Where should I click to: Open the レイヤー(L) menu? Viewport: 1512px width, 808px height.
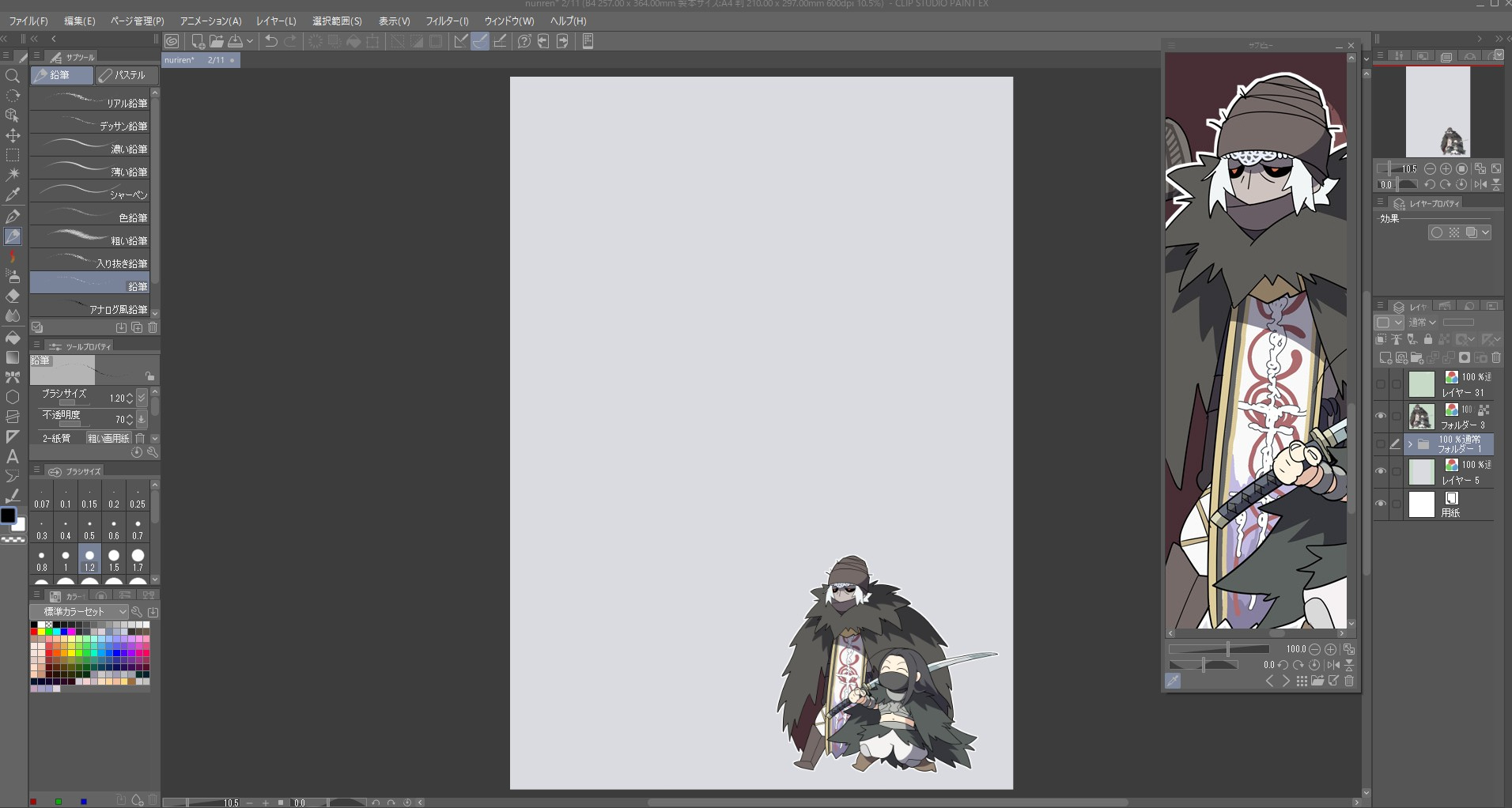(276, 21)
